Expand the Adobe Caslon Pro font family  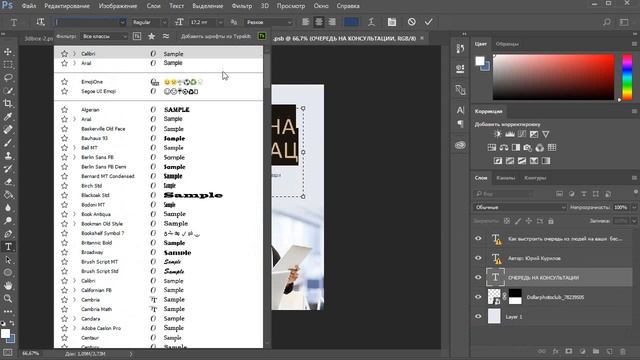(74, 328)
